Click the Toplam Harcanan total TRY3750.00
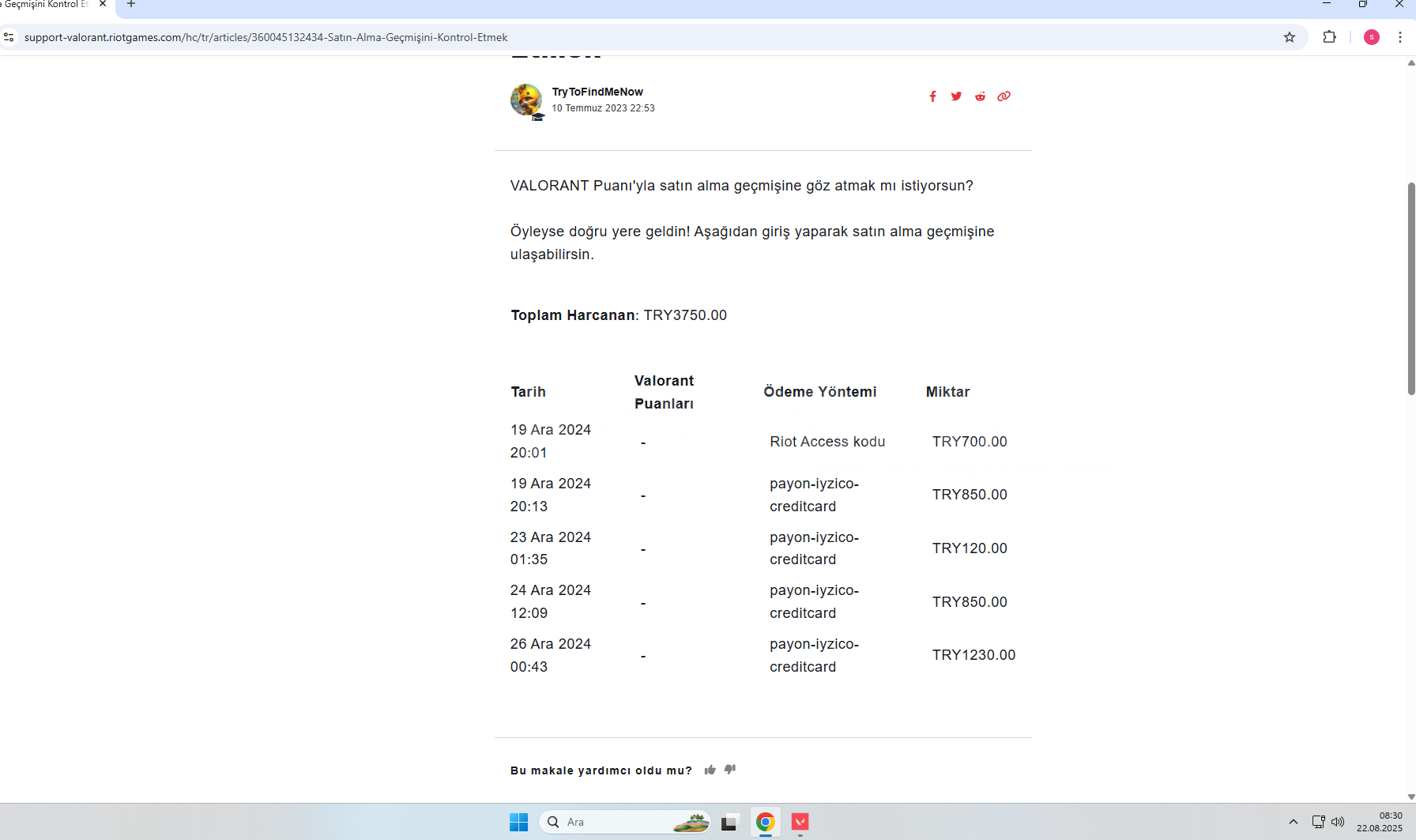This screenshot has height=840, width=1416. pos(619,315)
